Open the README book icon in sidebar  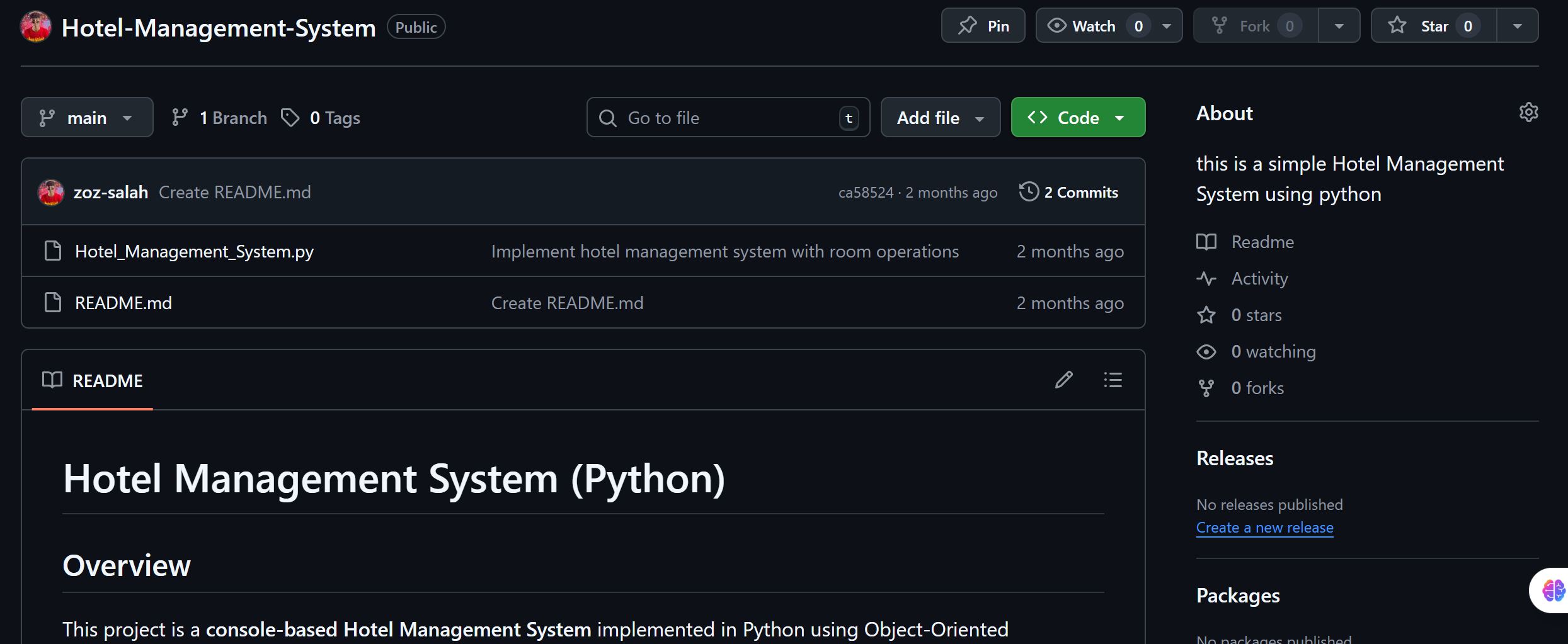pyautogui.click(x=1206, y=242)
